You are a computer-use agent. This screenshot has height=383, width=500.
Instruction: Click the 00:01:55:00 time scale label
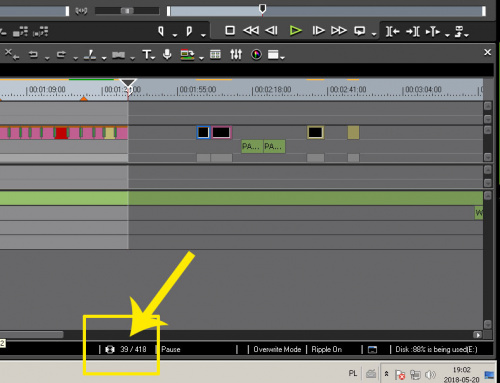tap(197, 90)
